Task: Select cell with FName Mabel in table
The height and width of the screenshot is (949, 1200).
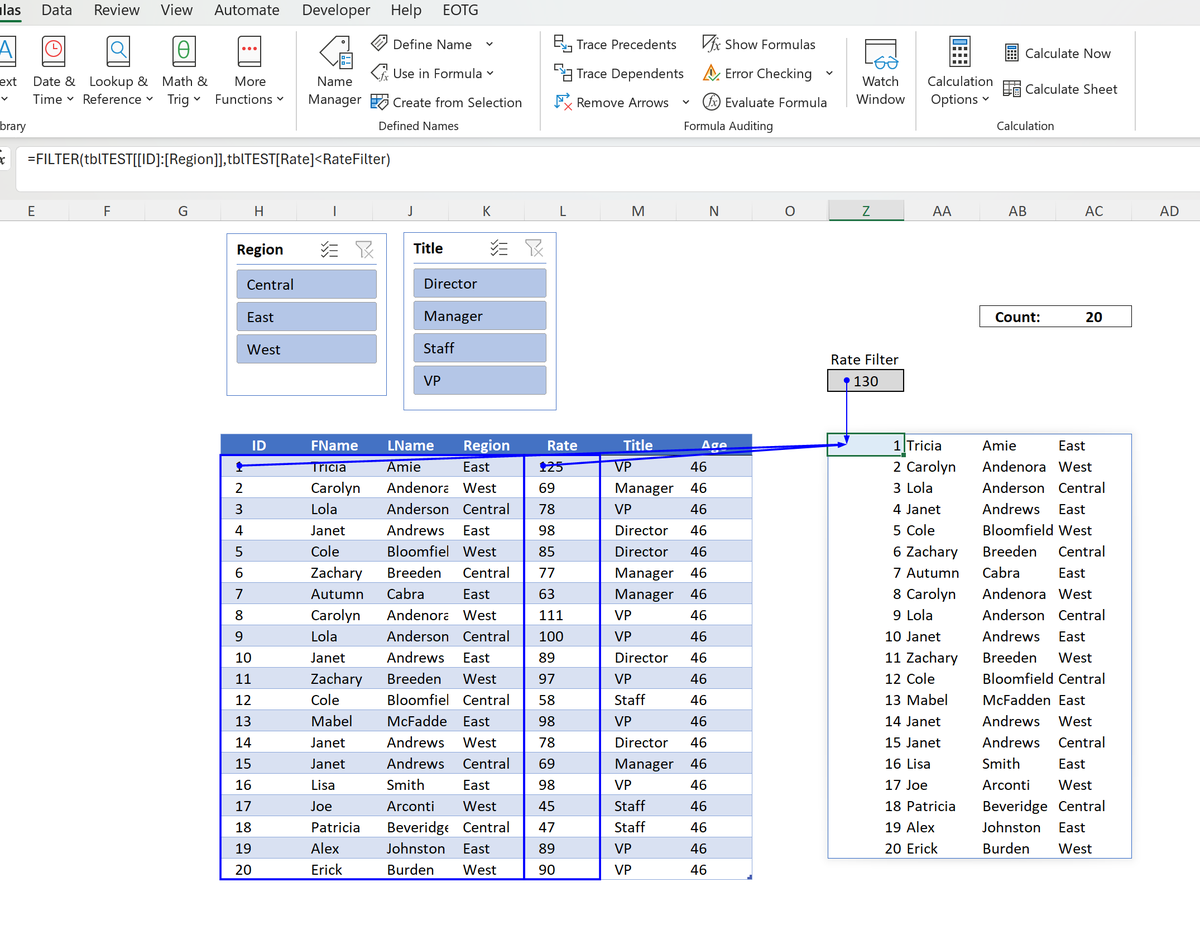Action: 334,721
